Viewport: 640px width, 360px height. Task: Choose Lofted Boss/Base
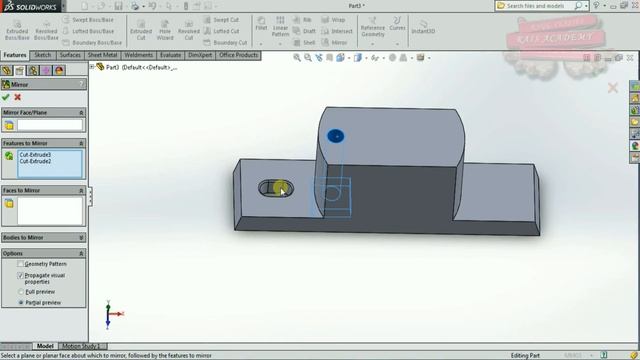click(89, 31)
